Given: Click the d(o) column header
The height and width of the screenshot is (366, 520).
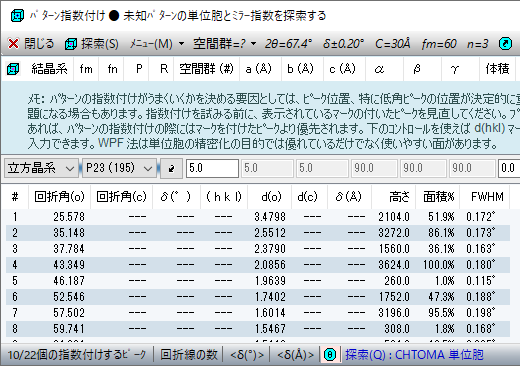Looking at the screenshot, I should tap(271, 197).
